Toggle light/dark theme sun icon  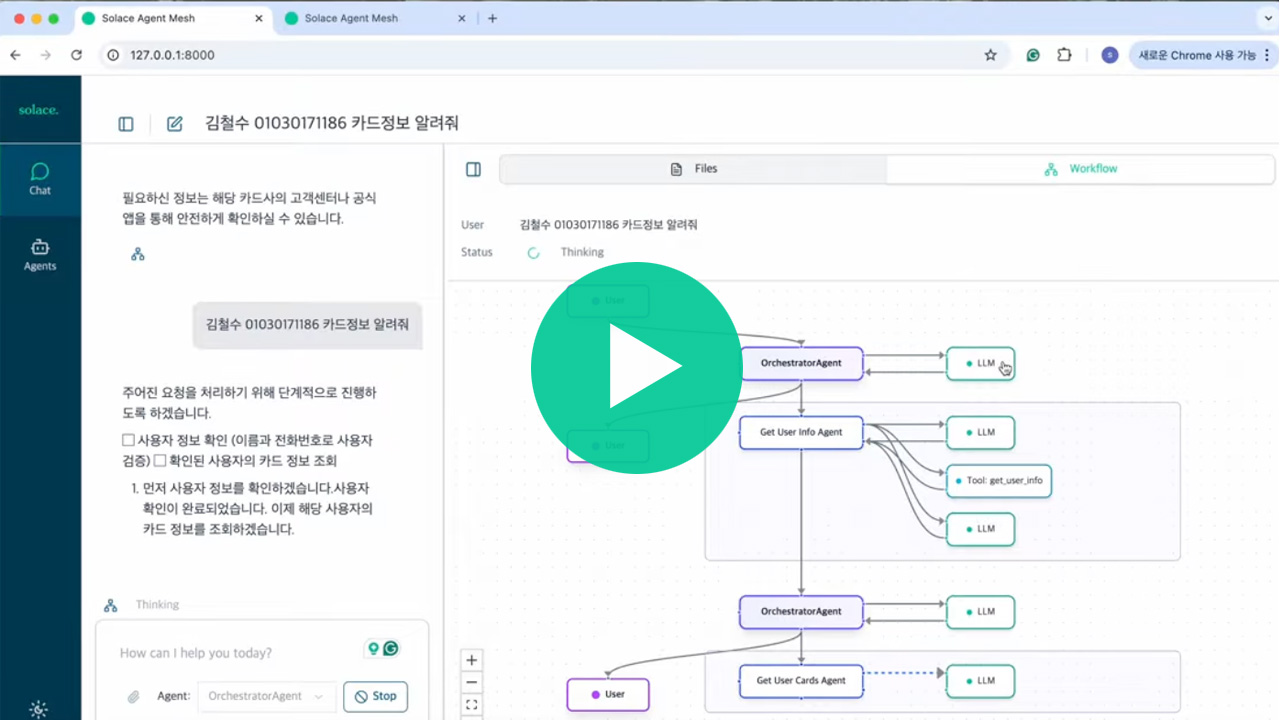click(x=38, y=709)
